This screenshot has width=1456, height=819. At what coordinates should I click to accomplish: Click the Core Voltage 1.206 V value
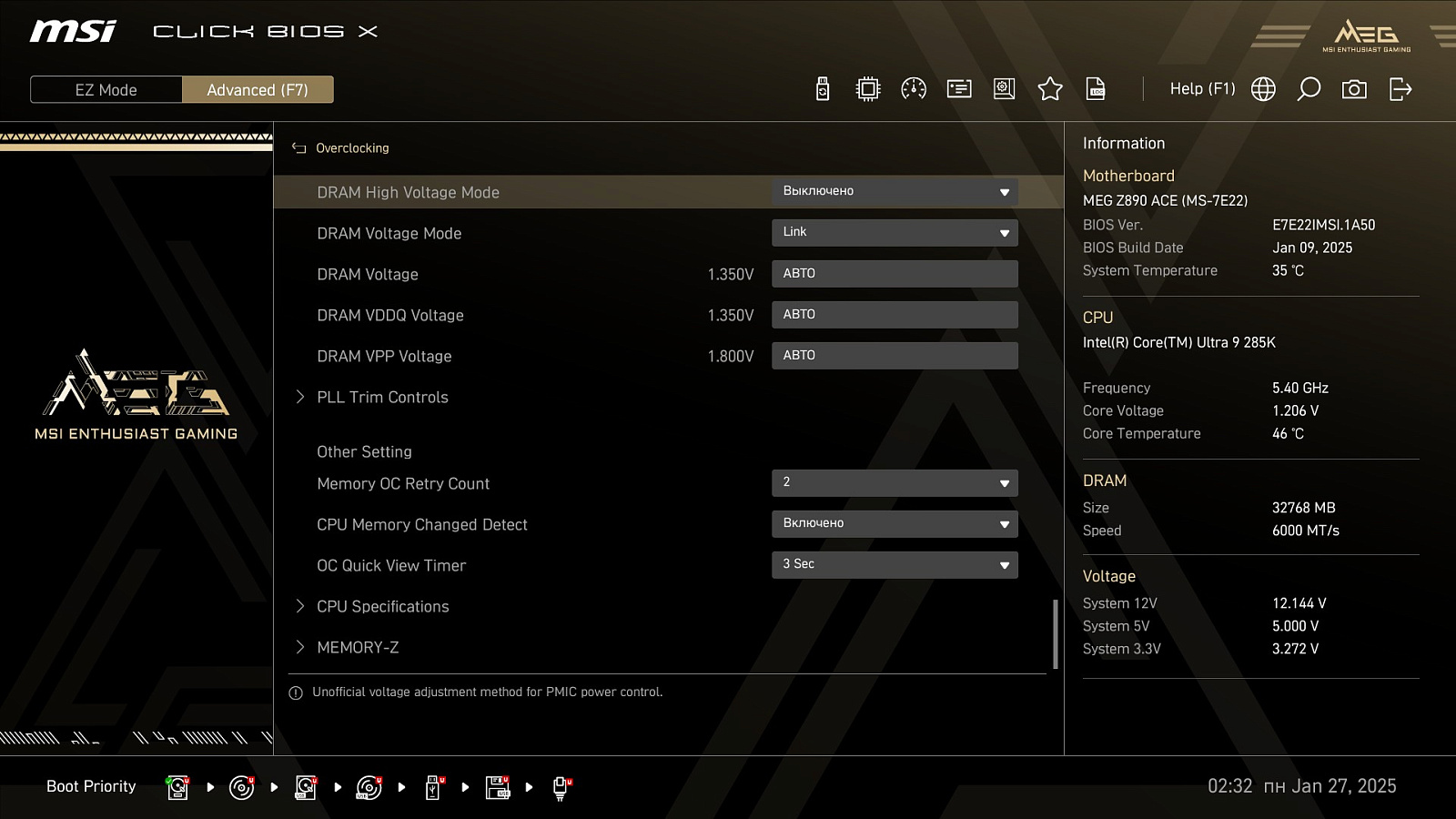point(1295,410)
